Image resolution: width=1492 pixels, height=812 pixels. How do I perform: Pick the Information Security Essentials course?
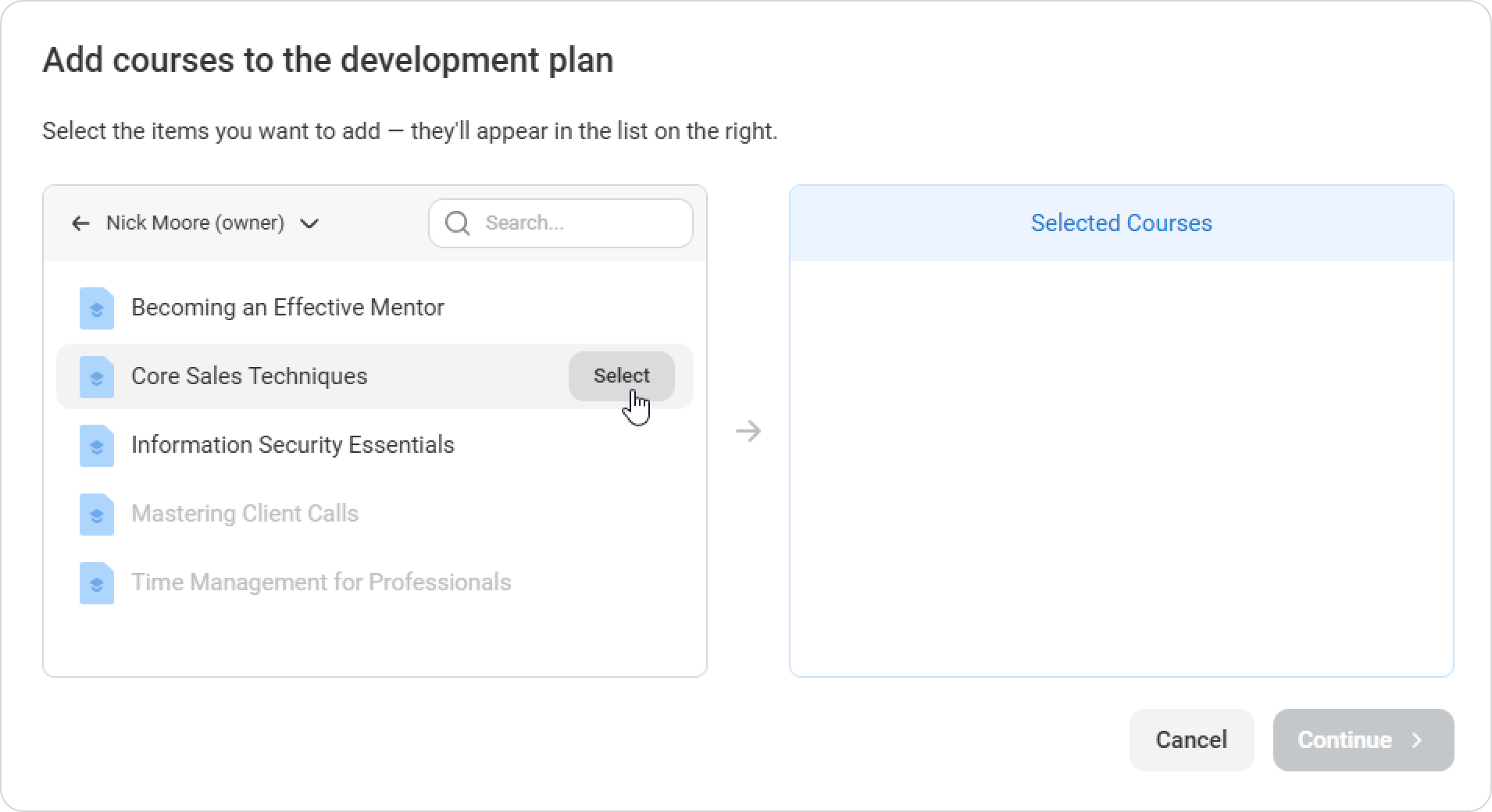(x=292, y=445)
